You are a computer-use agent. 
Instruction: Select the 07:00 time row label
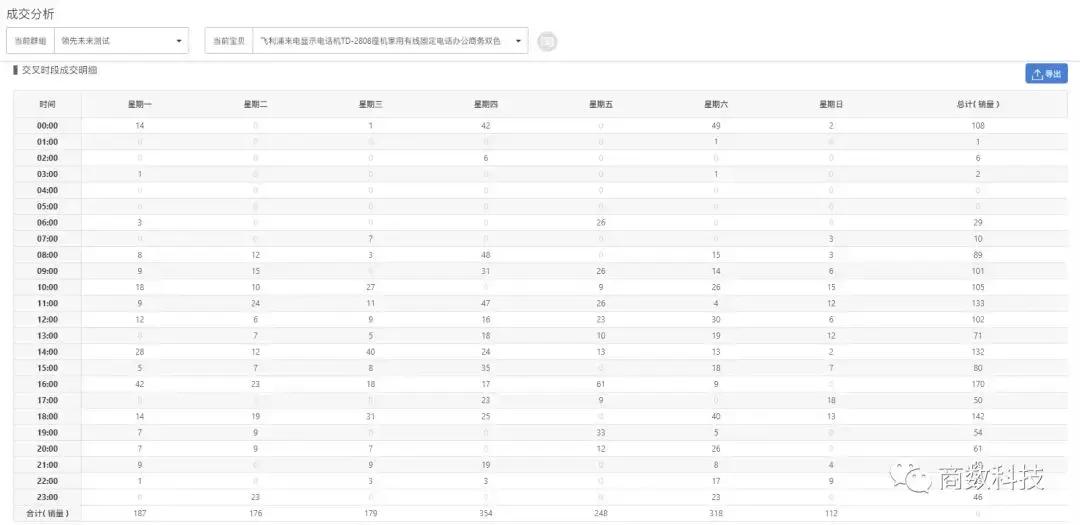point(48,239)
